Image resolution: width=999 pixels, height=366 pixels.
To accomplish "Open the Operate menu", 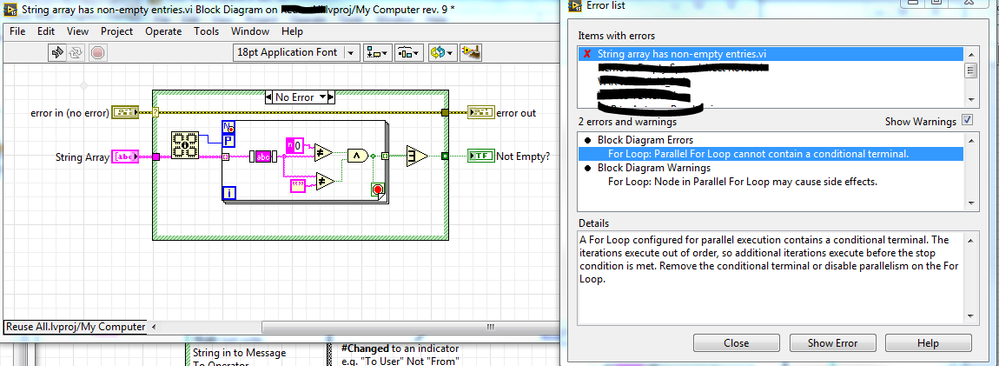I will 163,31.
